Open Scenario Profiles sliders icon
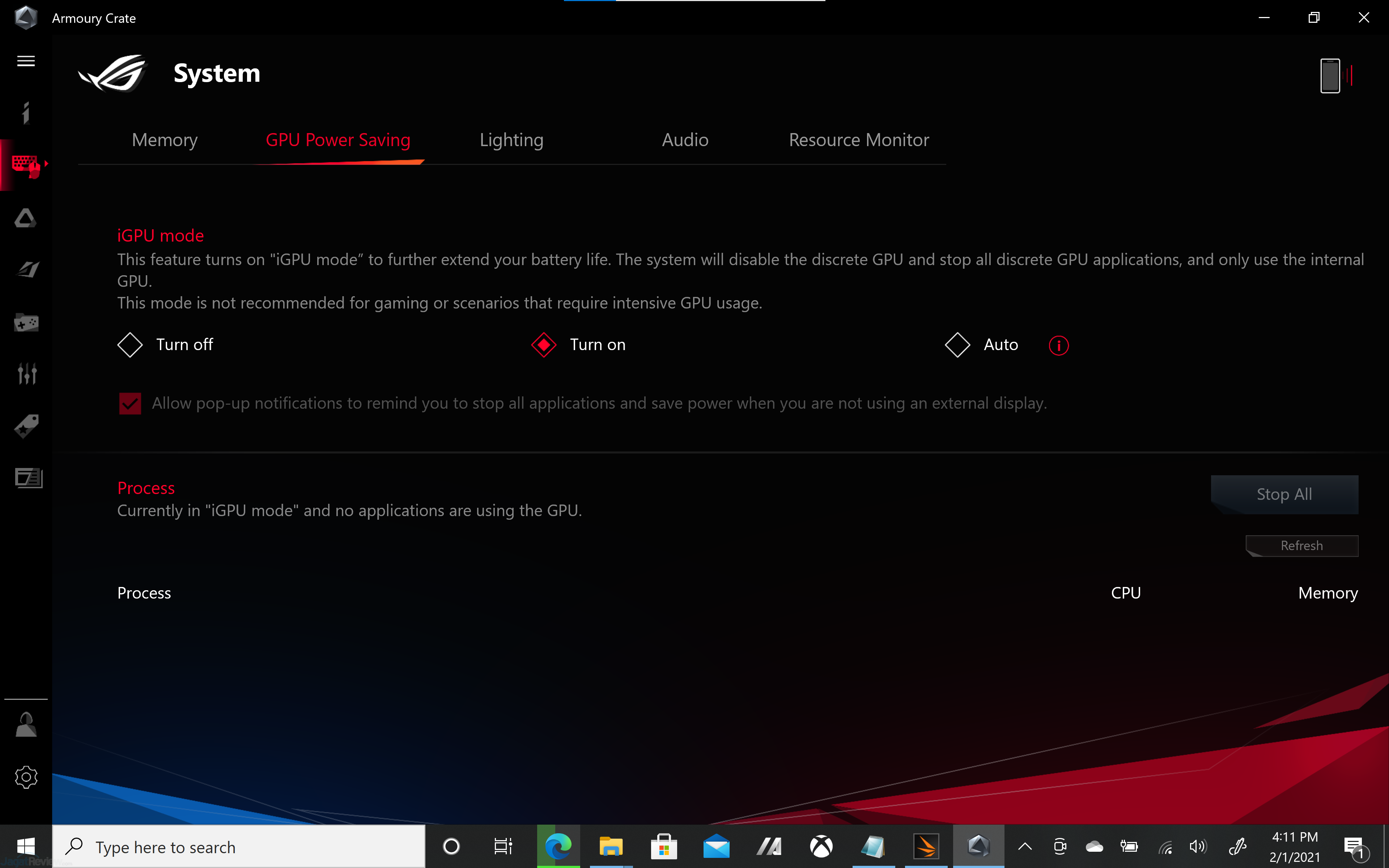1389x868 pixels. [x=26, y=374]
